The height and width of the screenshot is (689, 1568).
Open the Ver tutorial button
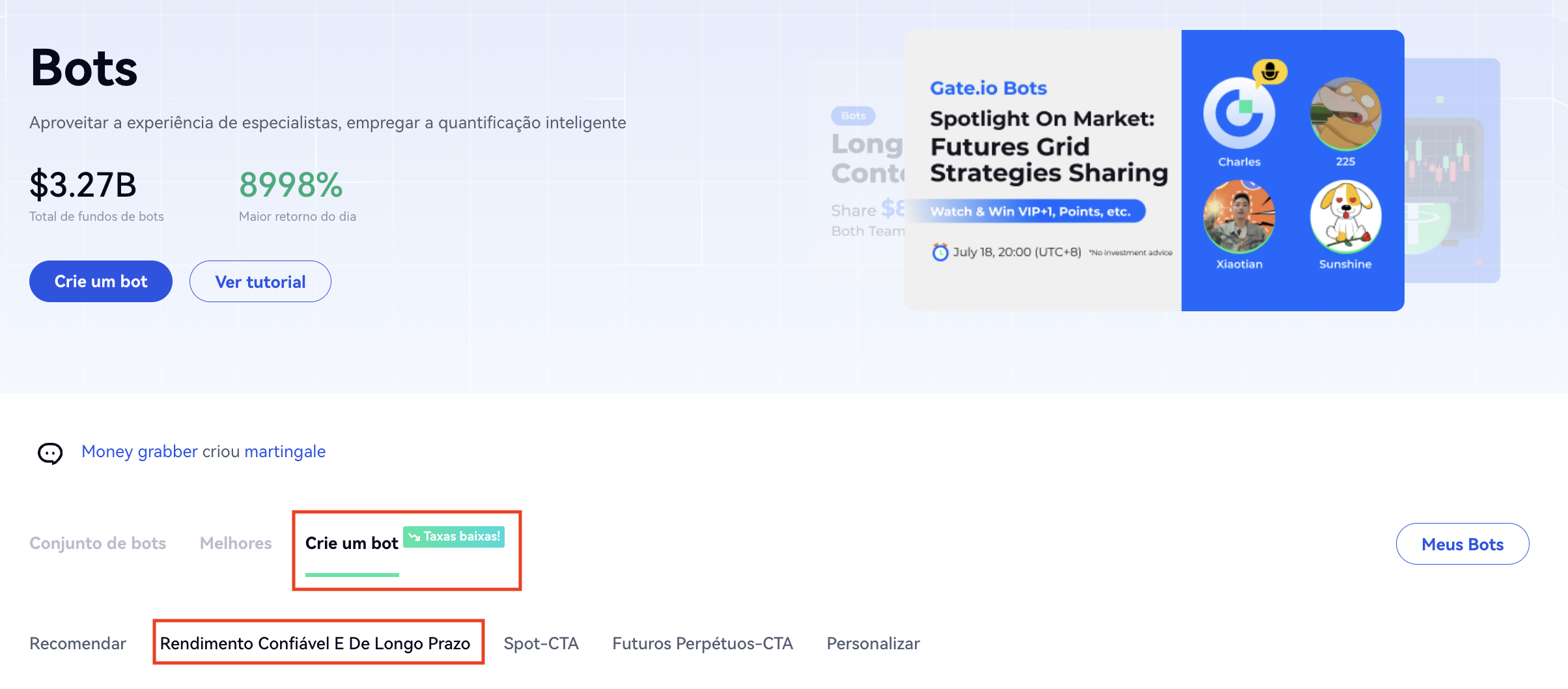pyautogui.click(x=260, y=281)
